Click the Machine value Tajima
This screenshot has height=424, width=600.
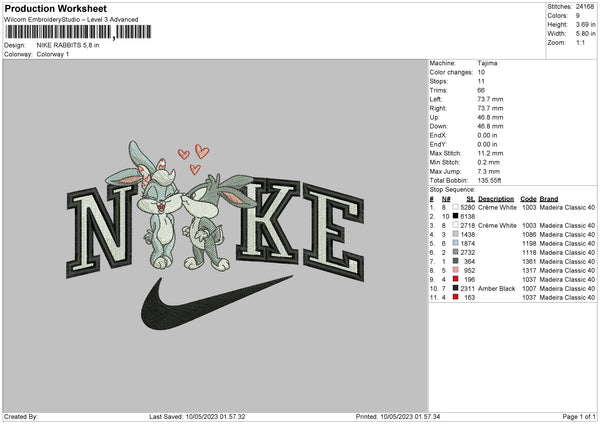(x=488, y=63)
